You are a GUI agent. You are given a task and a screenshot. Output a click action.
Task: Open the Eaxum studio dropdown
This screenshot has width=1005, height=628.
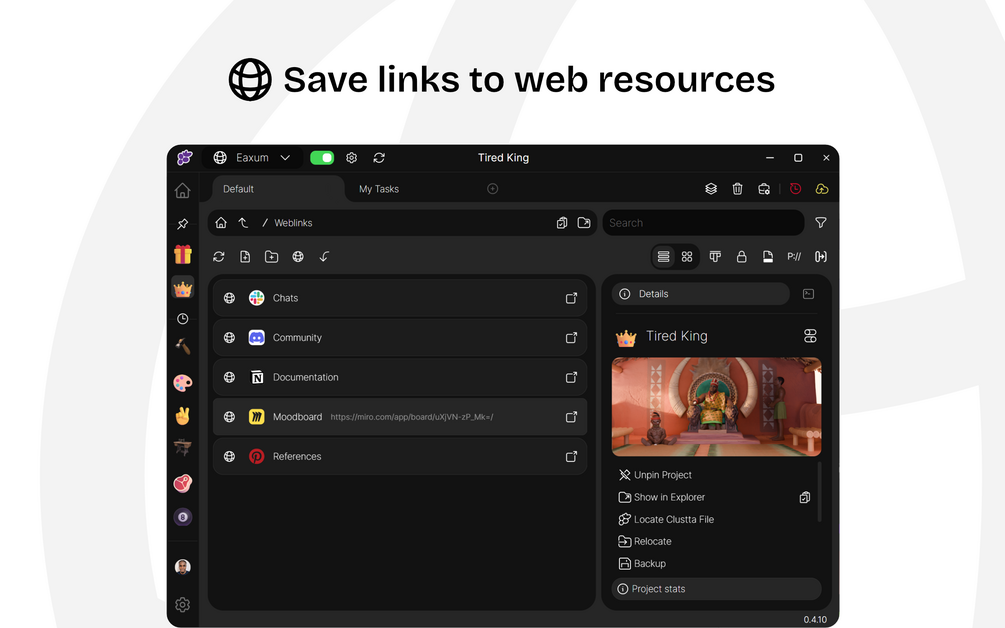coord(252,158)
